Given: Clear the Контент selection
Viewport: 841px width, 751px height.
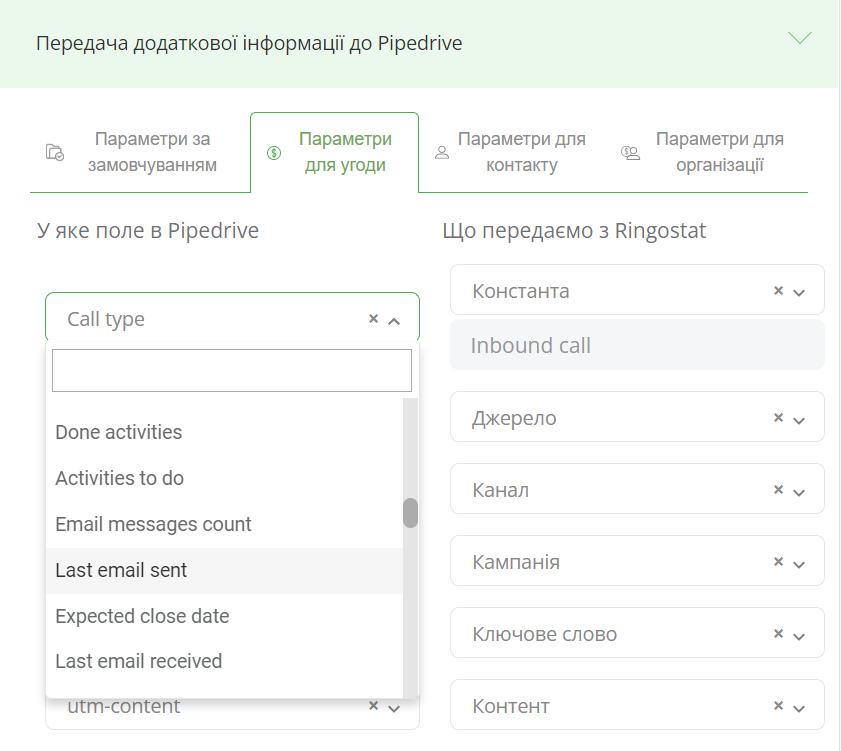Looking at the screenshot, I should (x=778, y=705).
